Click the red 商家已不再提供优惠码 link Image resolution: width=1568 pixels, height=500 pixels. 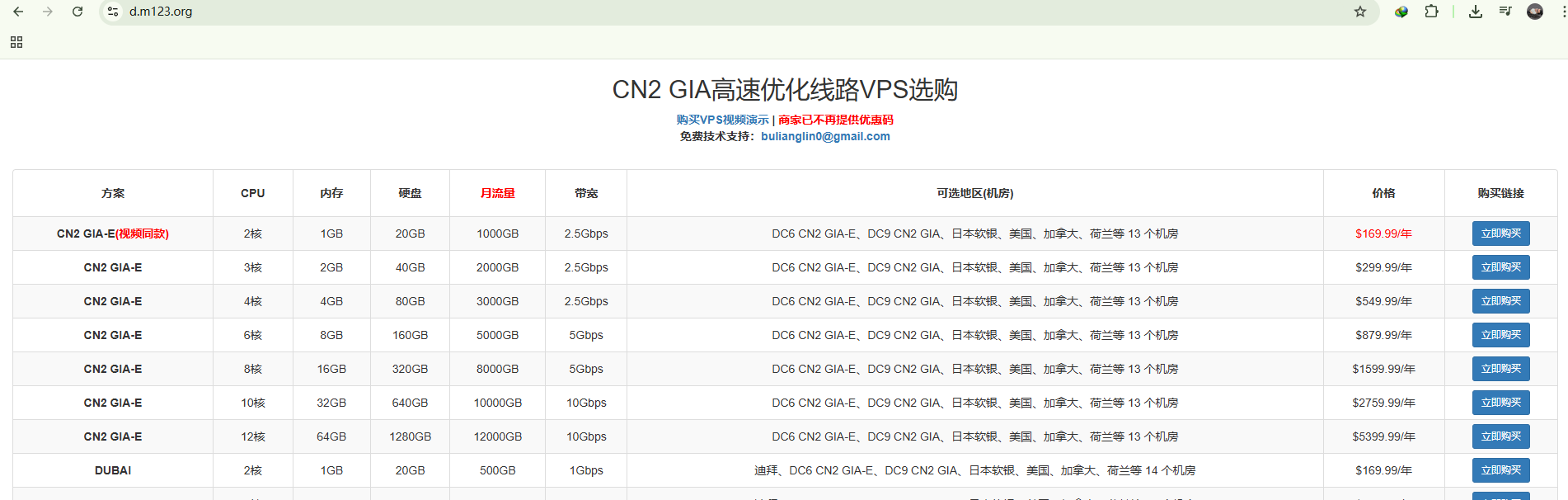pos(836,120)
